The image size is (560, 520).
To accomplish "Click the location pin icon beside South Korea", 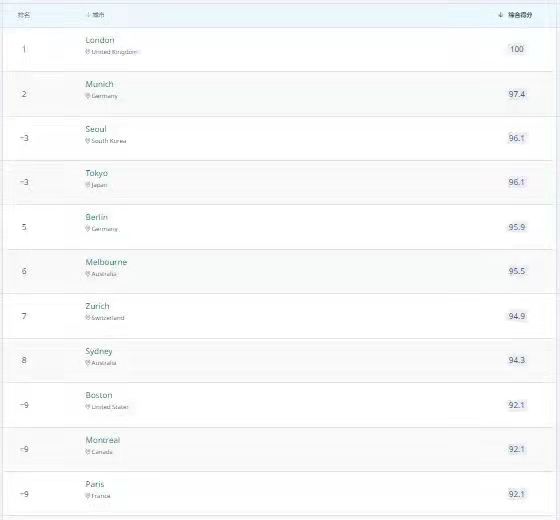I will [x=88, y=141].
